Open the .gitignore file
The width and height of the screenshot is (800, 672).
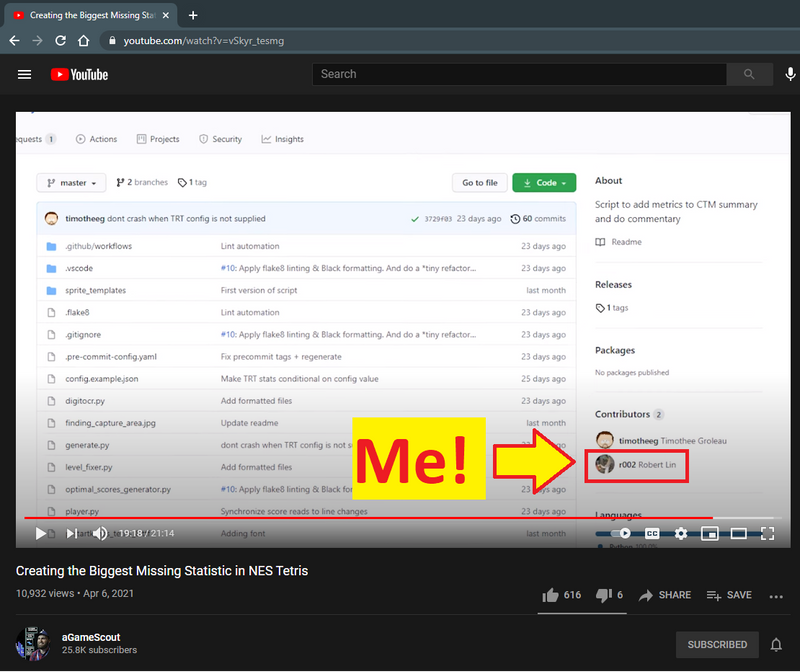pos(83,335)
